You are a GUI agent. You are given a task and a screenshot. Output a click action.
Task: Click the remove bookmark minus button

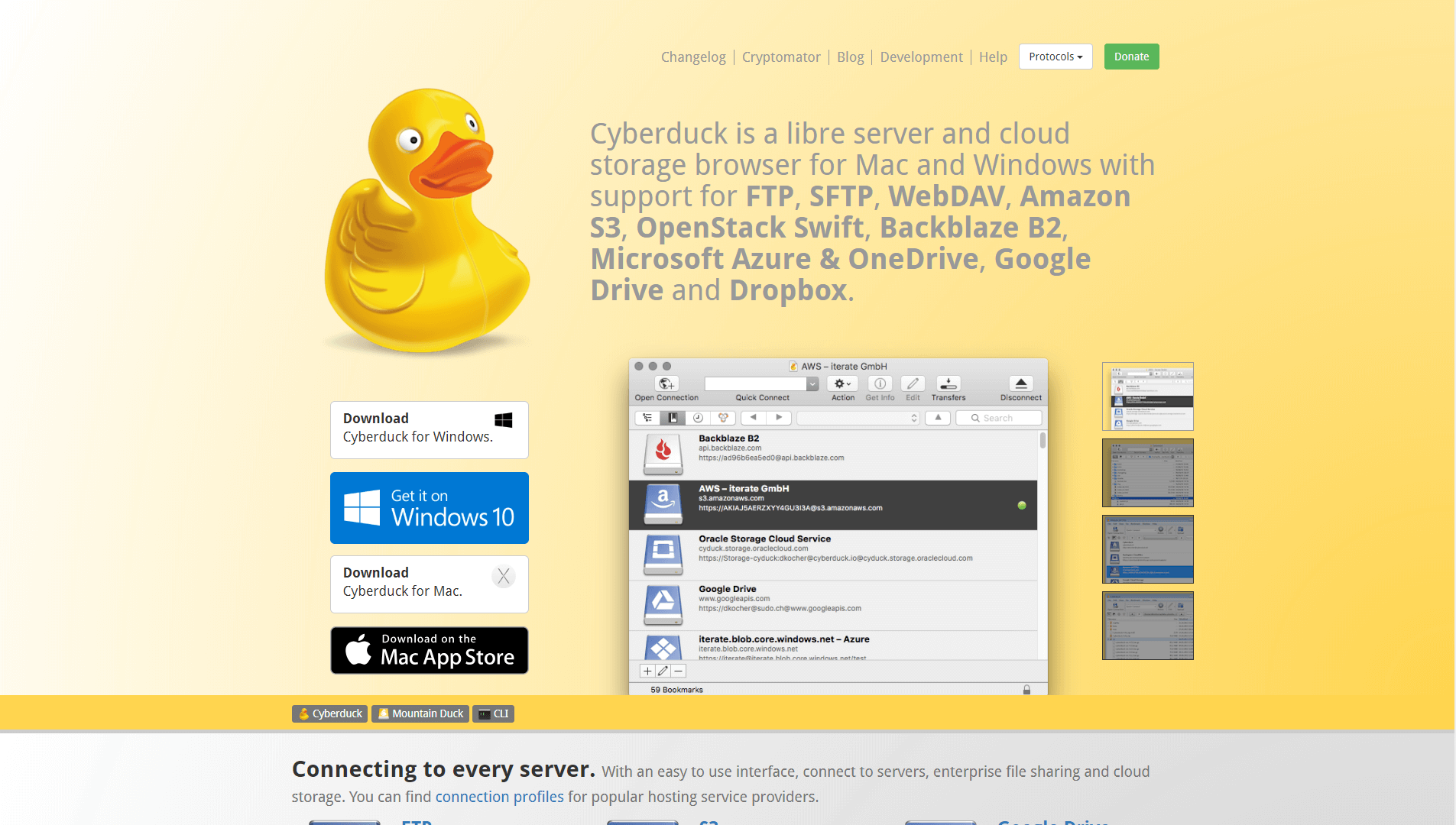click(678, 671)
